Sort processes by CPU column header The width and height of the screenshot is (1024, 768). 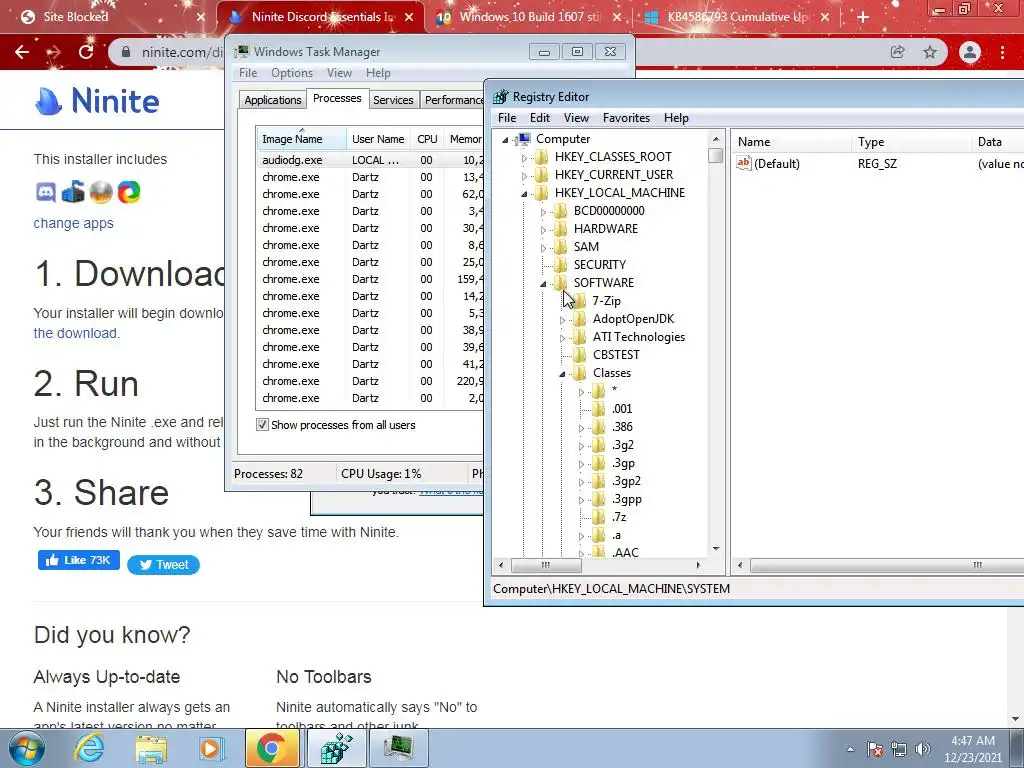click(427, 139)
